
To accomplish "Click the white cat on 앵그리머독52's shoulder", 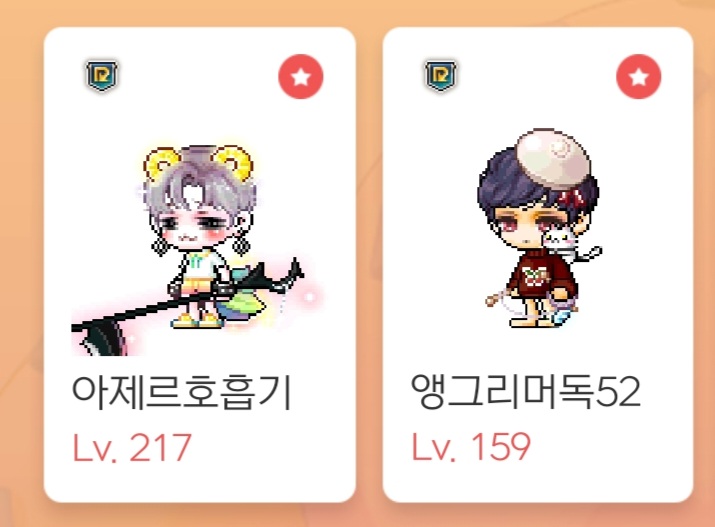I will (561, 241).
